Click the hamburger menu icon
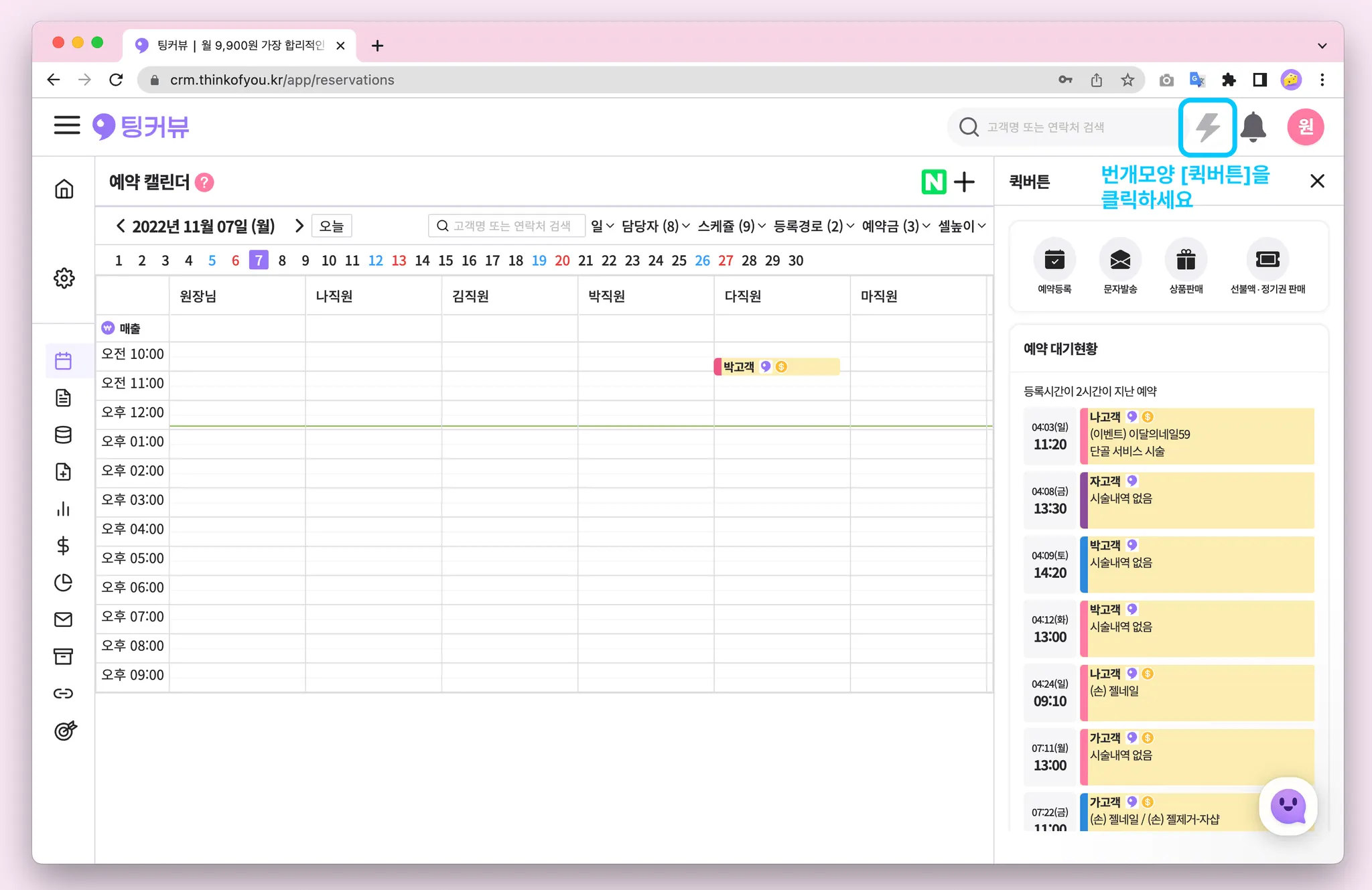This screenshot has width=1372, height=890. (67, 125)
